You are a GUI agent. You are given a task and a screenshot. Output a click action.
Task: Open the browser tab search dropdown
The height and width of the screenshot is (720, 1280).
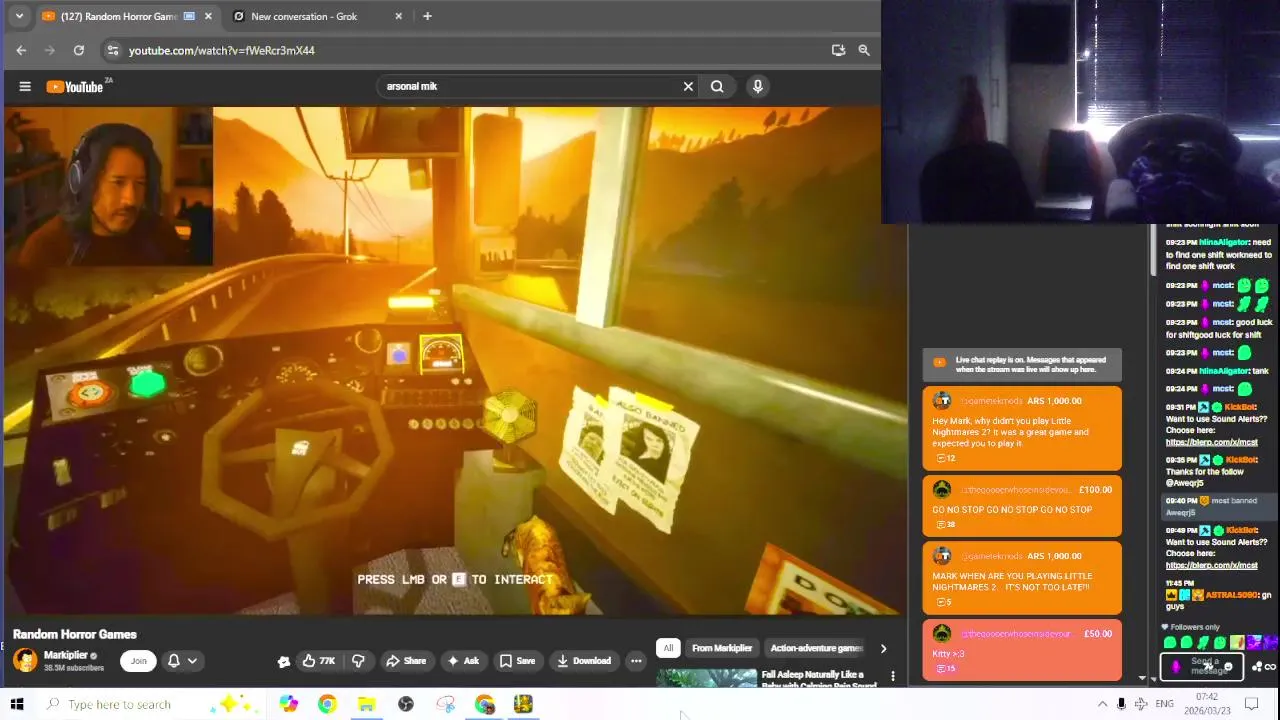point(18,16)
